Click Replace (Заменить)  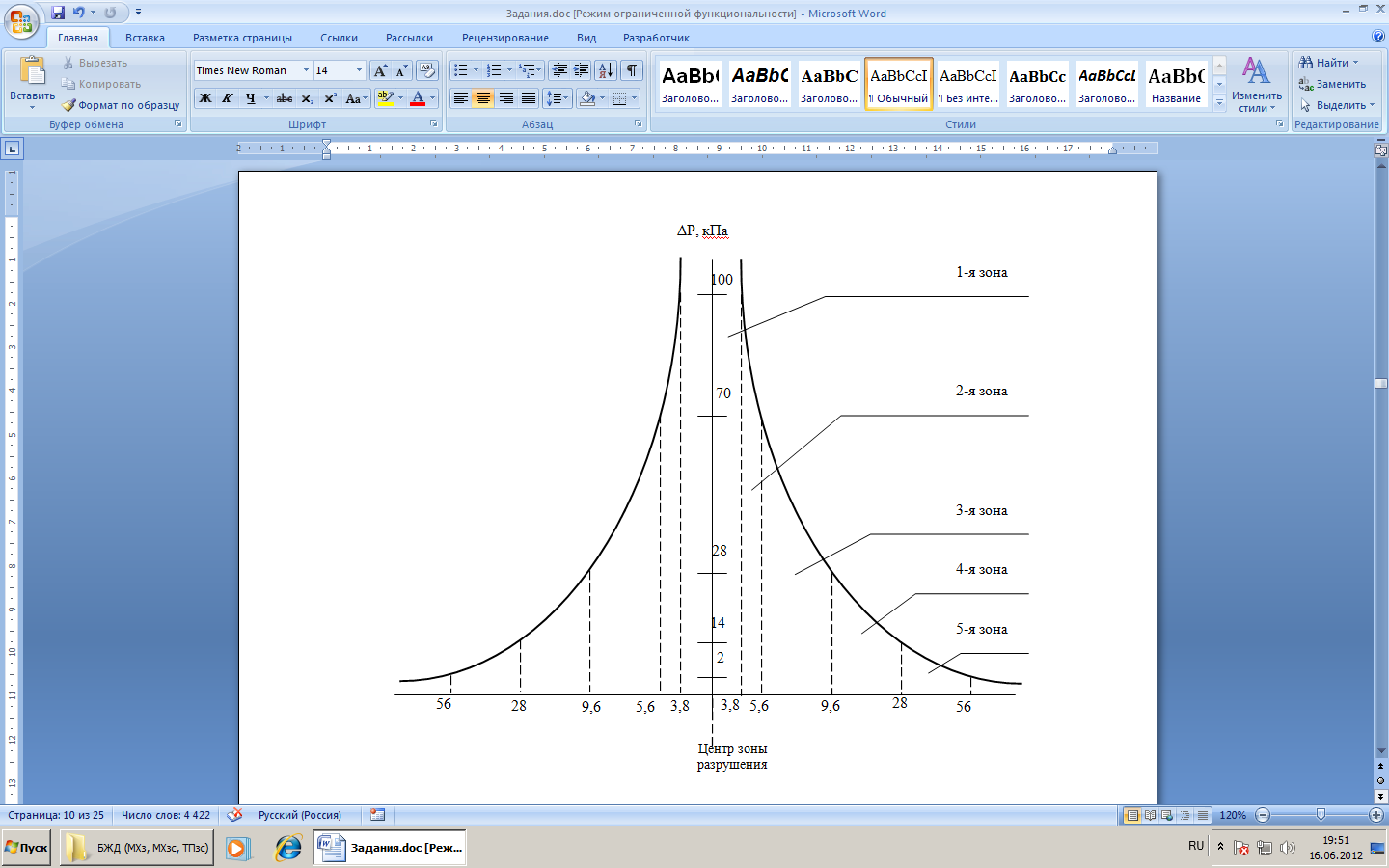1332,84
